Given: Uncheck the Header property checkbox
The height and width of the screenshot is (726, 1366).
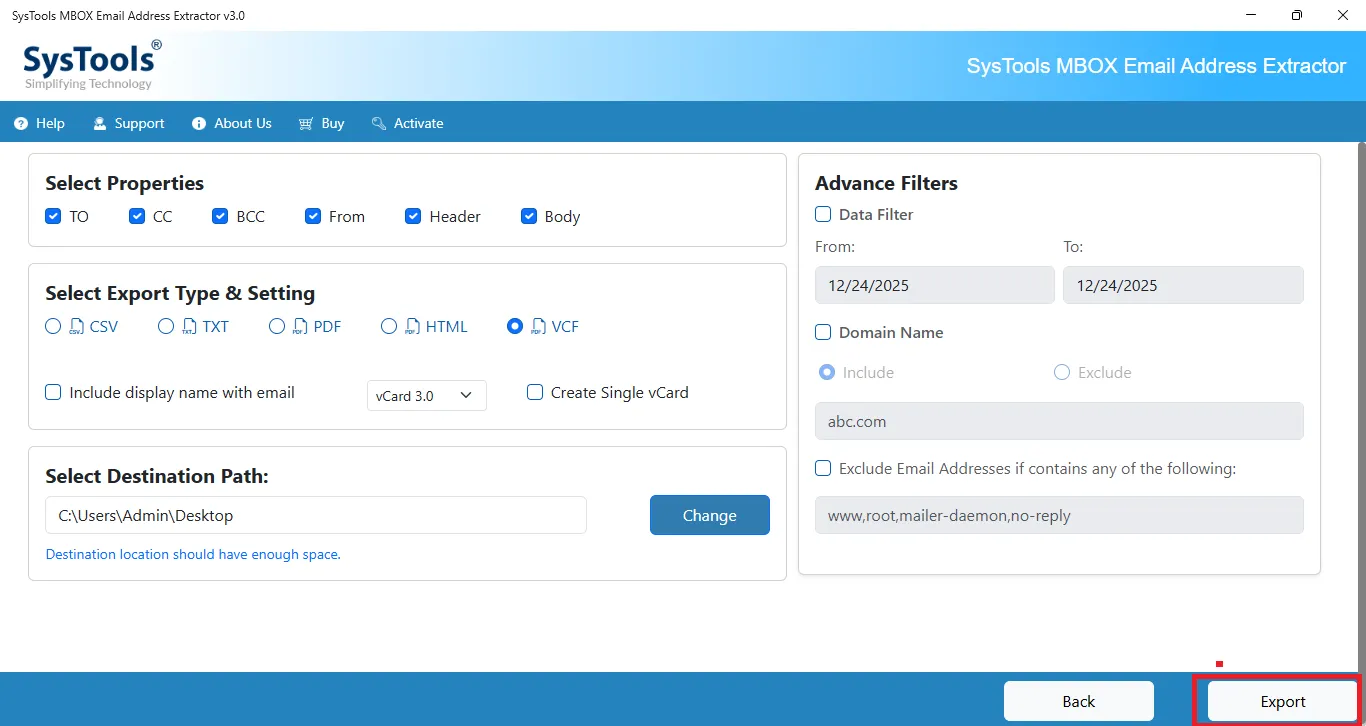Looking at the screenshot, I should [x=413, y=216].
